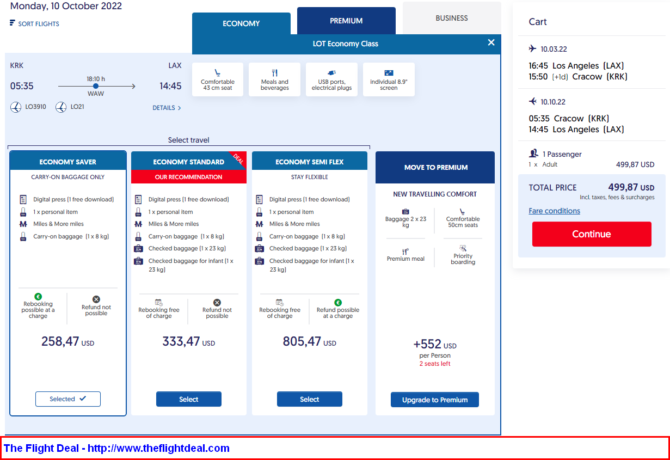Switch to the Business tab

click(x=452, y=18)
